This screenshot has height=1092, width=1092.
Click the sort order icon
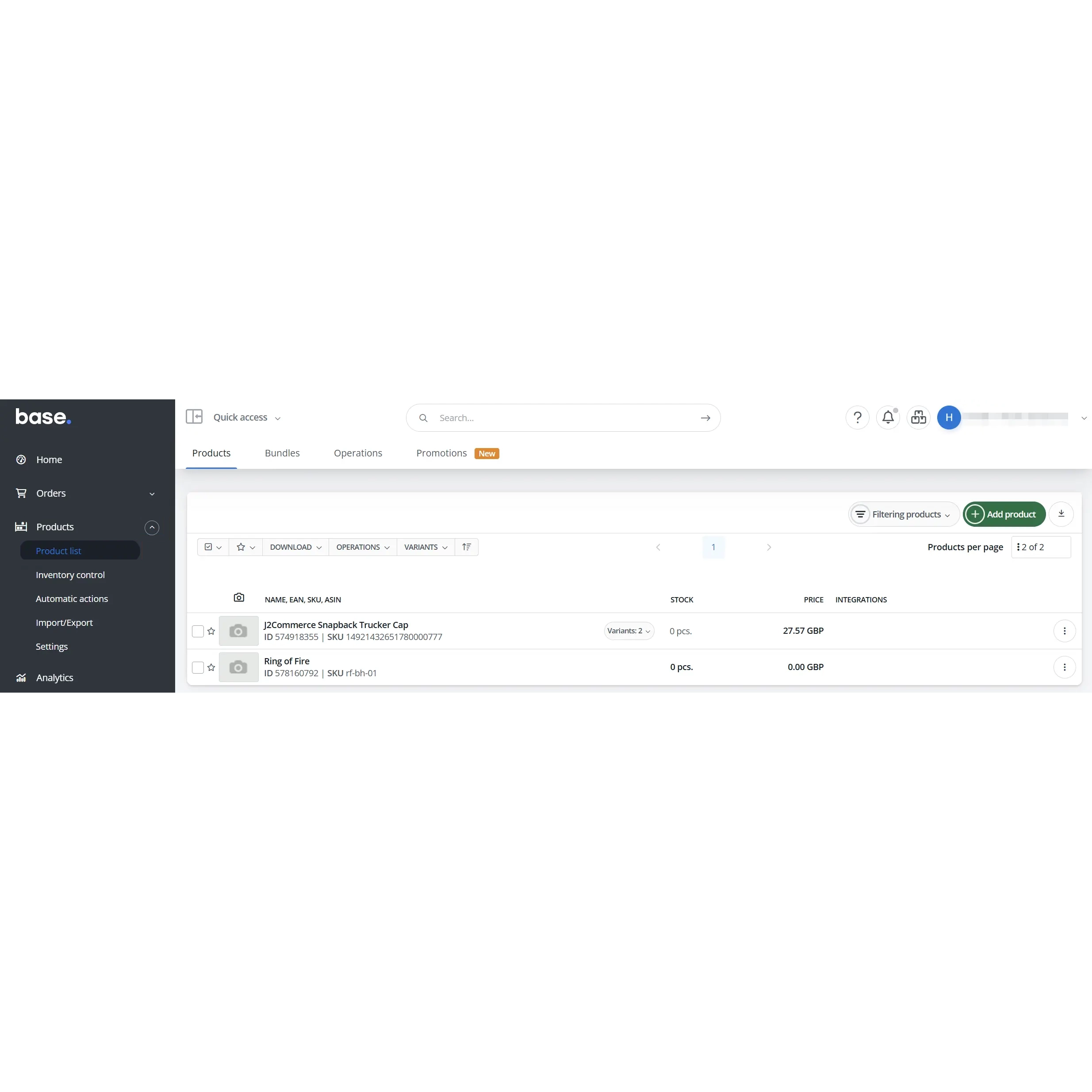coord(466,547)
